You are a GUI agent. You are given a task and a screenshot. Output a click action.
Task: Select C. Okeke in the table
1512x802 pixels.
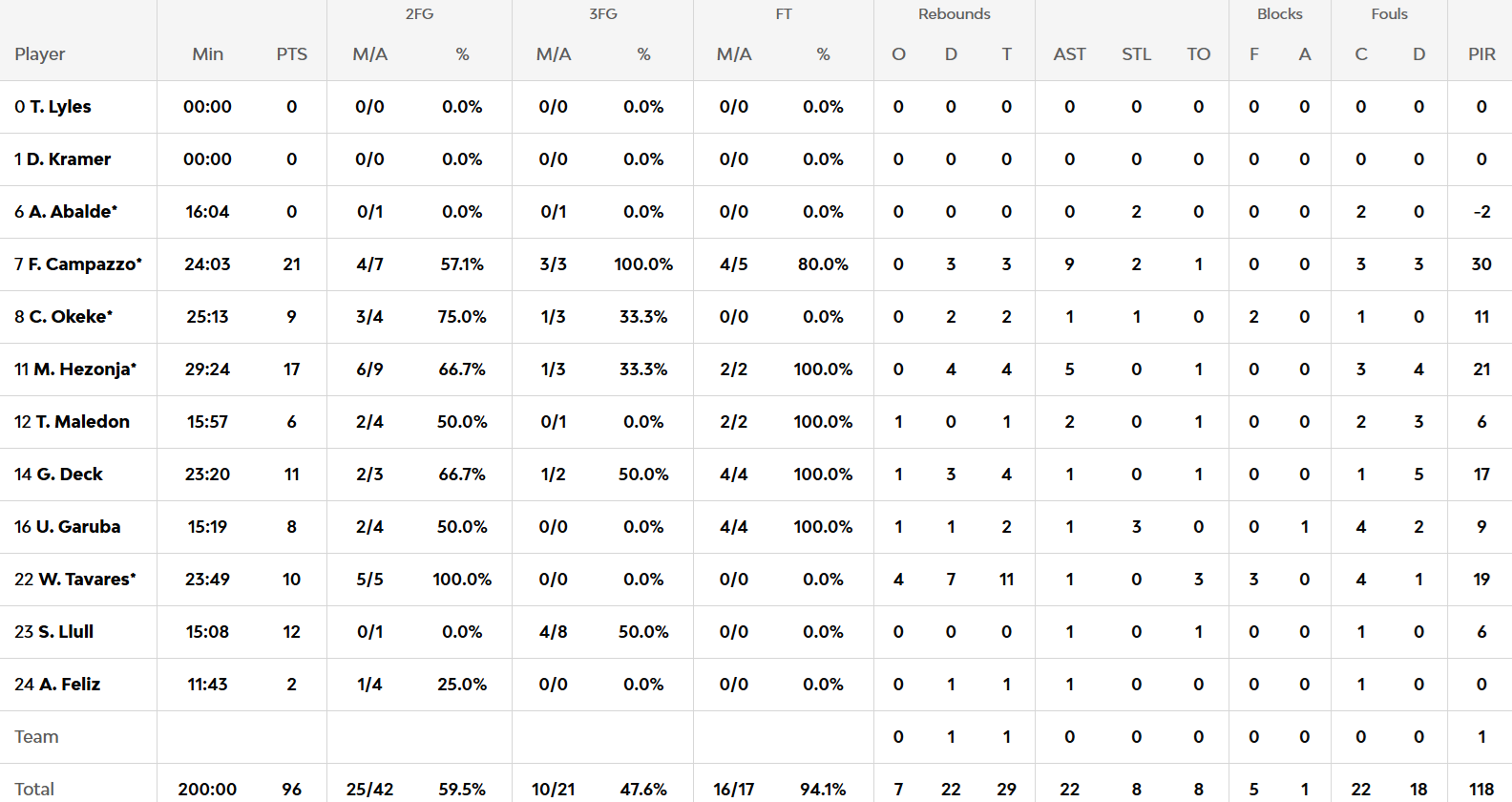tap(70, 317)
